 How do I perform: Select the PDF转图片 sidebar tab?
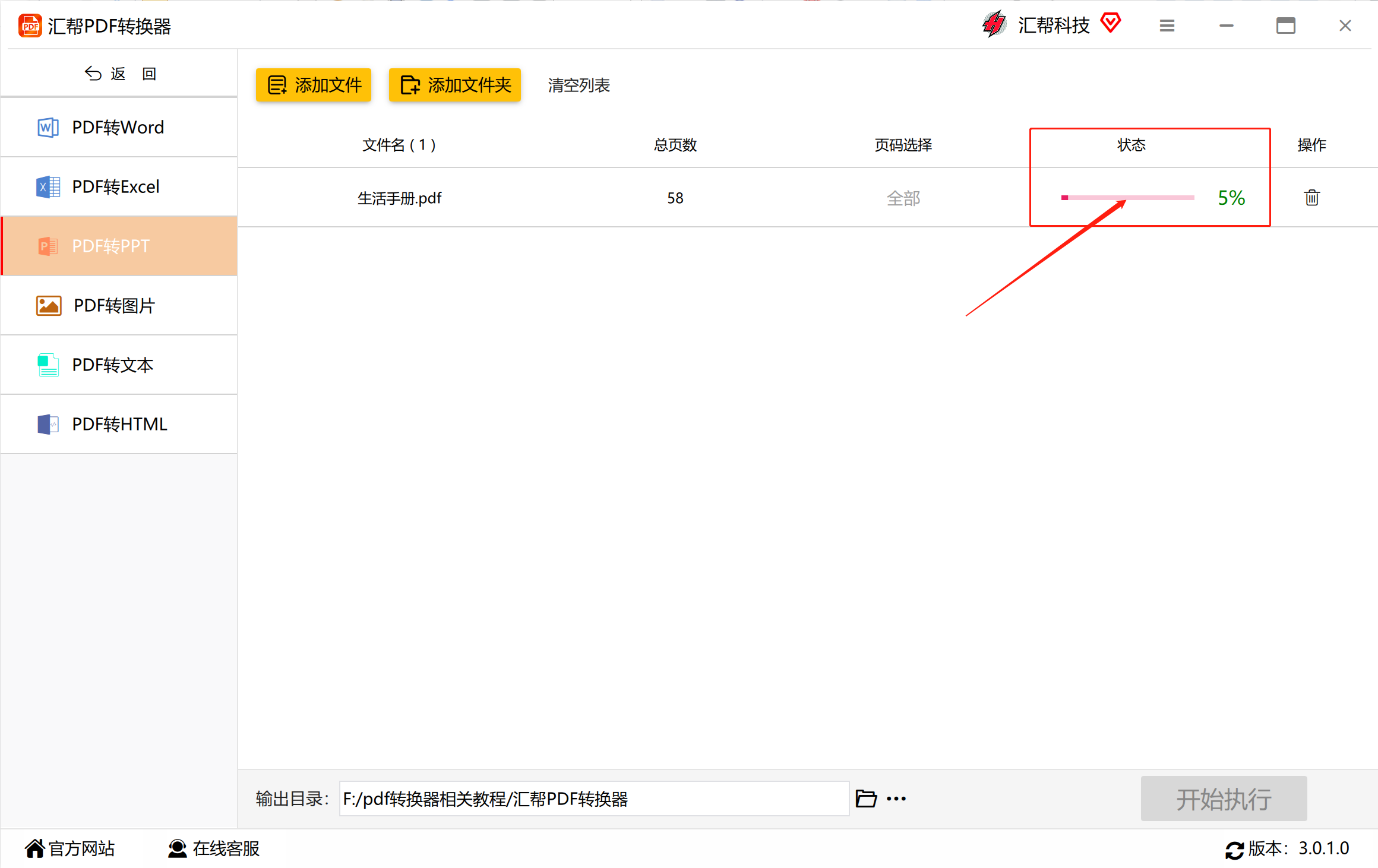(119, 305)
